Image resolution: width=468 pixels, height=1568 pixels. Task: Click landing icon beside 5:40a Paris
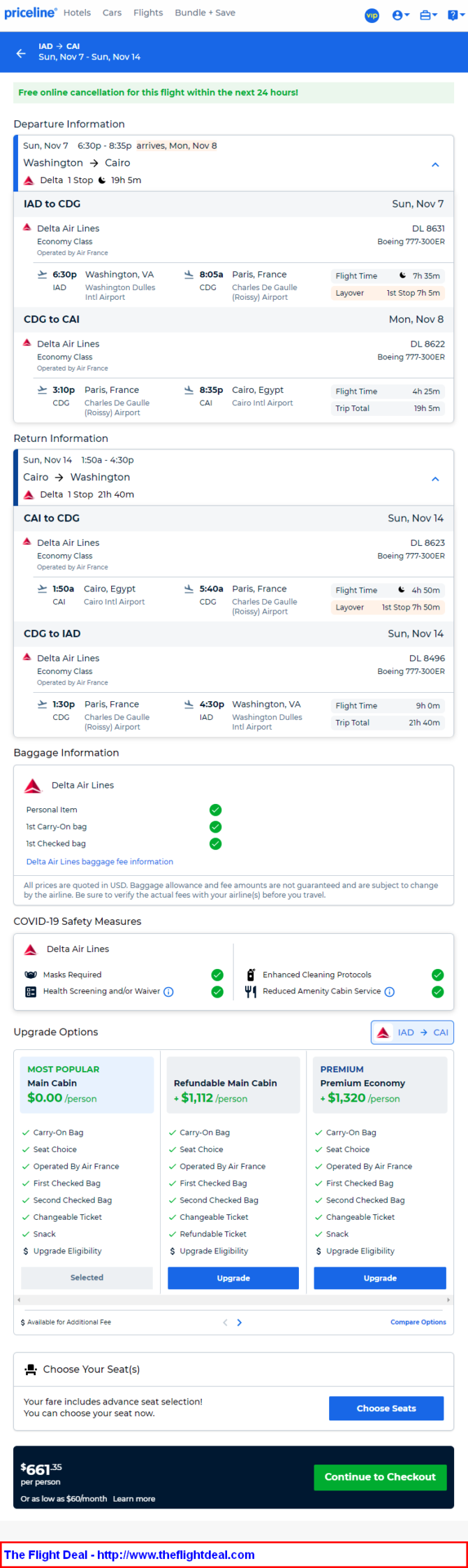tap(189, 589)
